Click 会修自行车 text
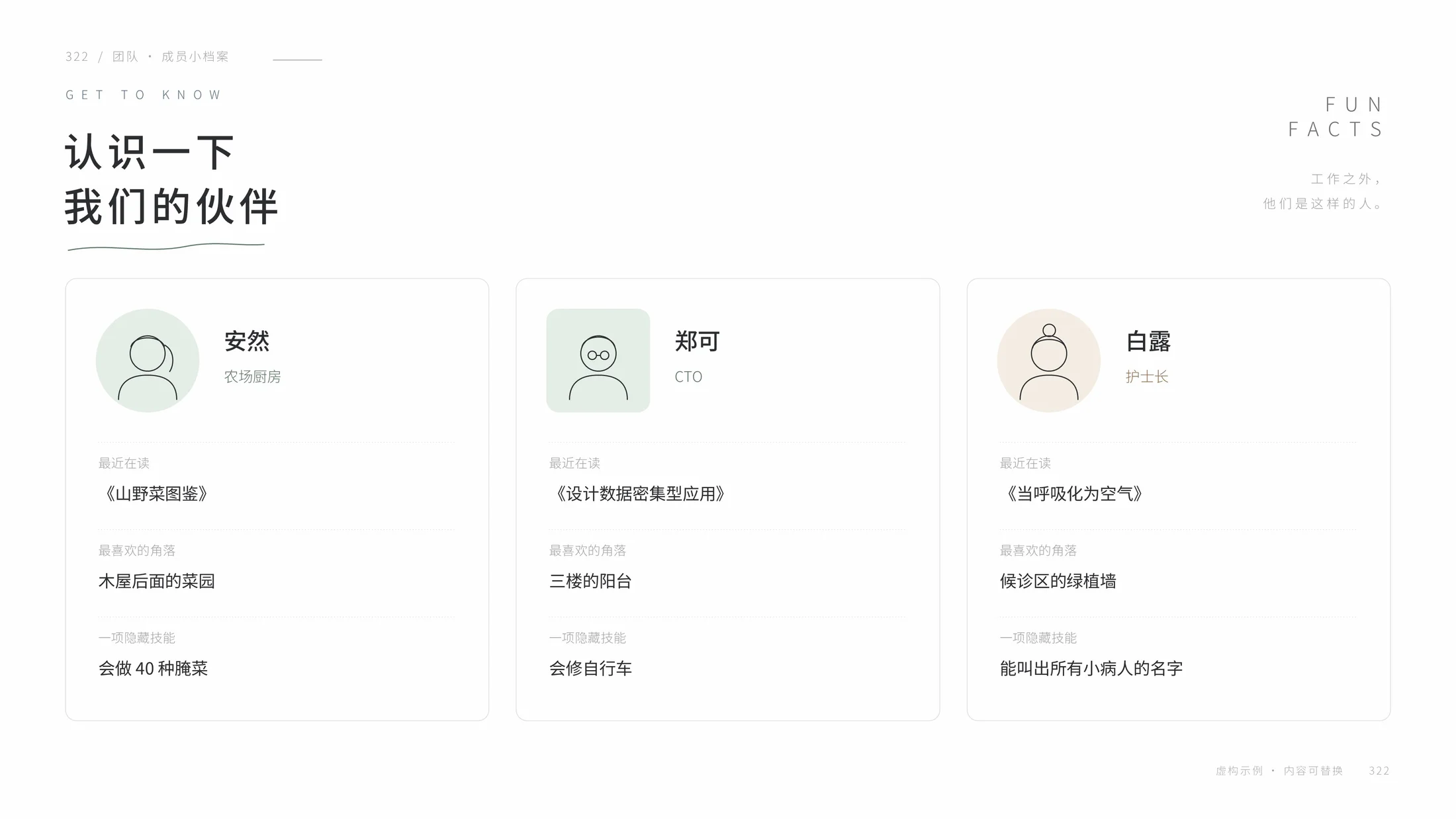 (x=590, y=668)
